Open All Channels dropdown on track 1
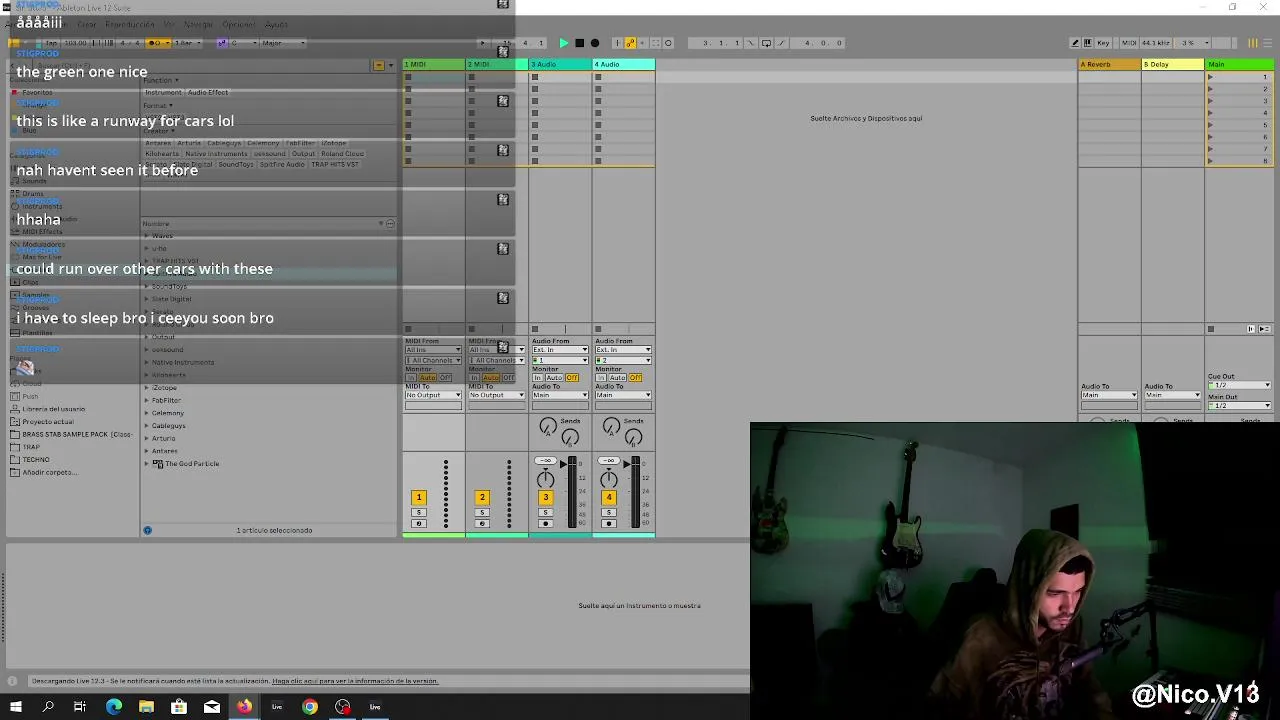1280x720 pixels. [x=433, y=360]
